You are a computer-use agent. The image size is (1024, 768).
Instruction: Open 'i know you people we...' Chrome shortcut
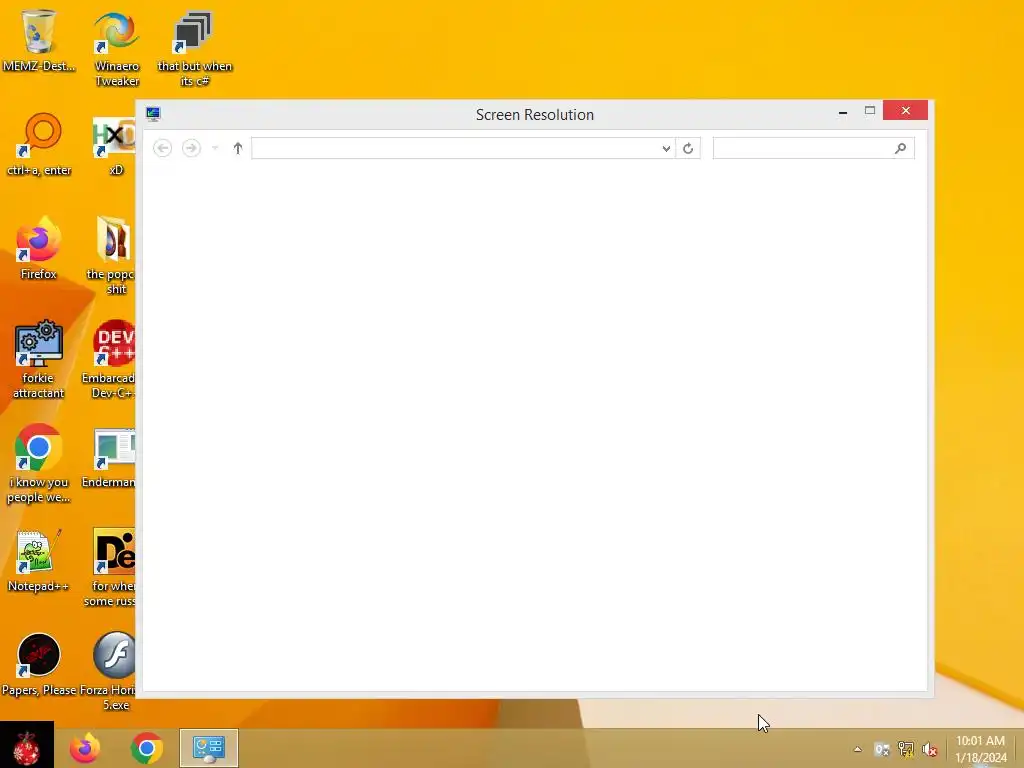click(x=39, y=462)
